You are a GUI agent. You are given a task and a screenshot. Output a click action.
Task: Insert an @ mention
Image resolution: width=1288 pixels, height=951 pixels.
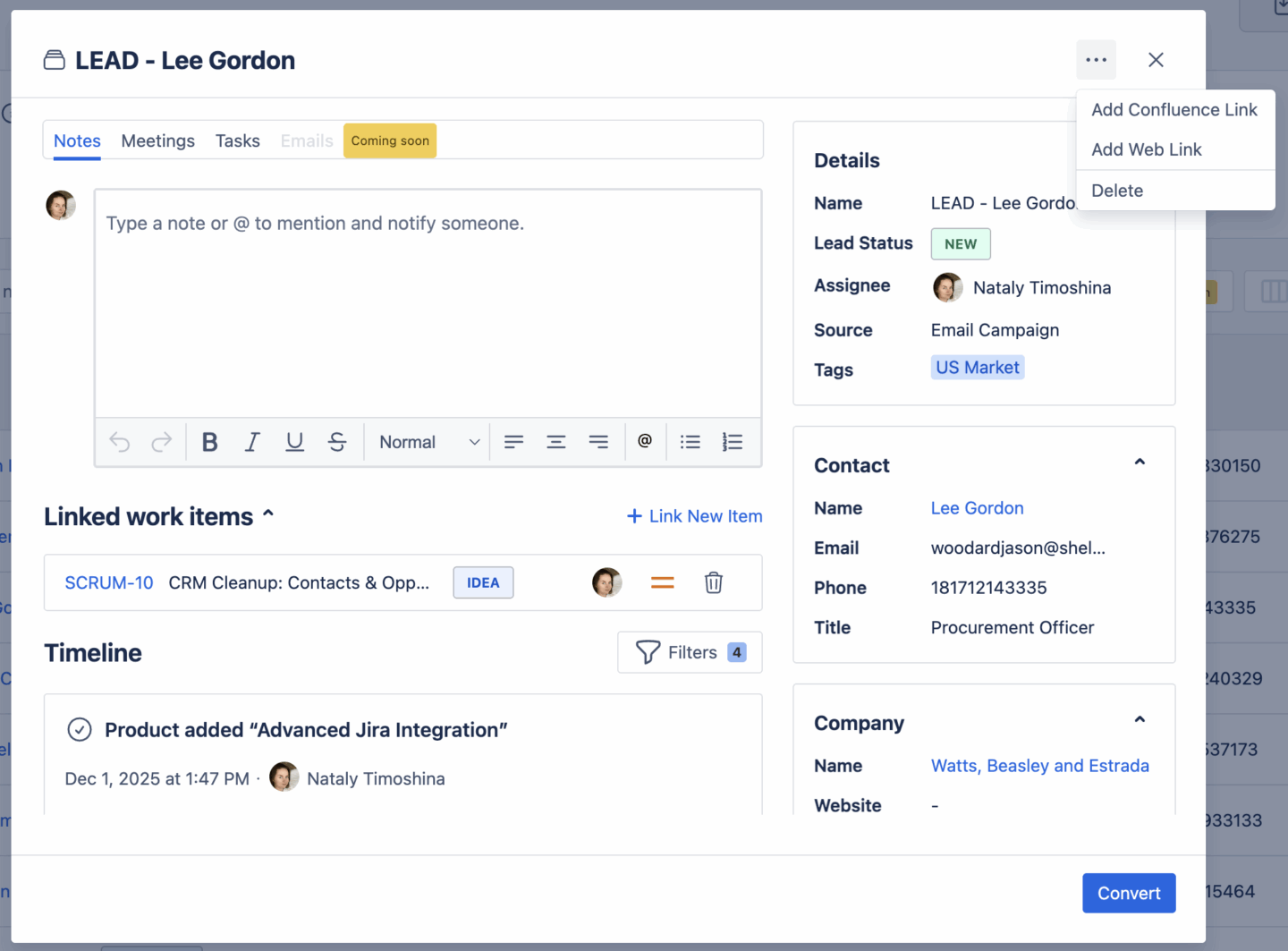pos(645,441)
